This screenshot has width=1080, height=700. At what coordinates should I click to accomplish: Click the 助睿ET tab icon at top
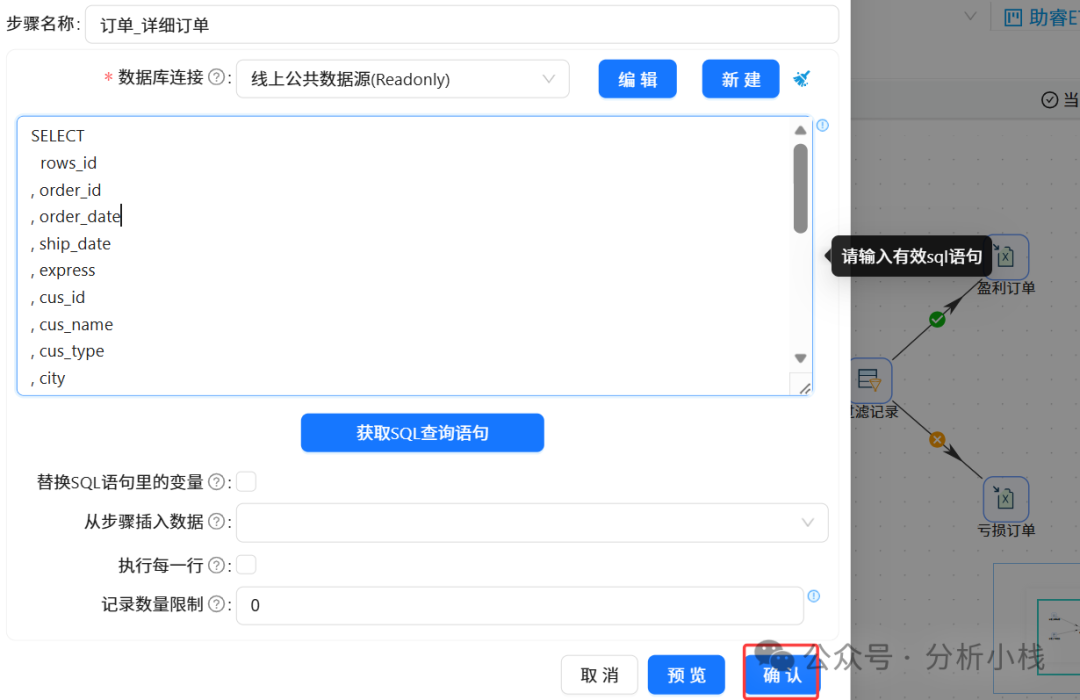(x=1012, y=17)
